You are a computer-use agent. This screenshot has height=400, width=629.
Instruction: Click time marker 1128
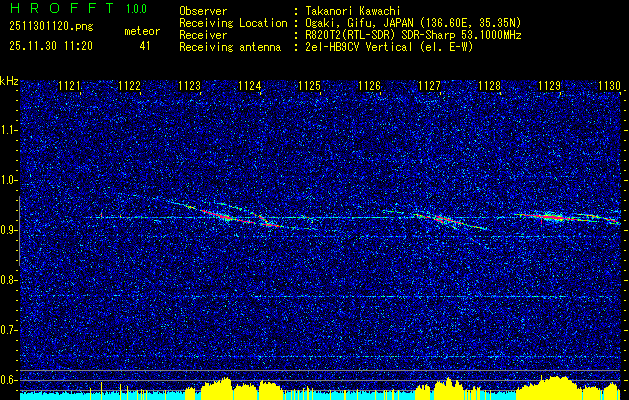pyautogui.click(x=489, y=86)
